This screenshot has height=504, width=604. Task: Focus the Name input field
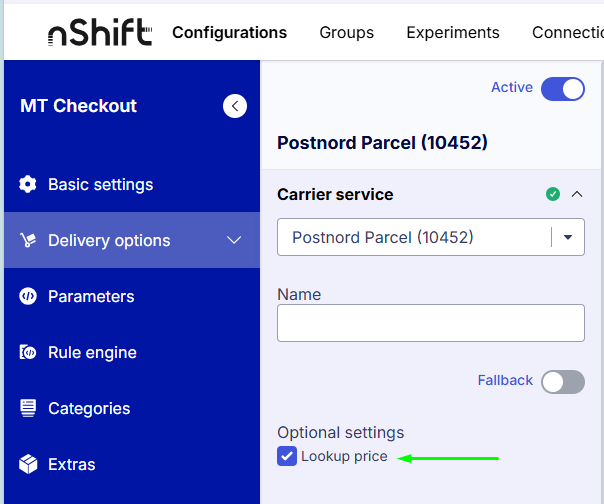tap(431, 323)
